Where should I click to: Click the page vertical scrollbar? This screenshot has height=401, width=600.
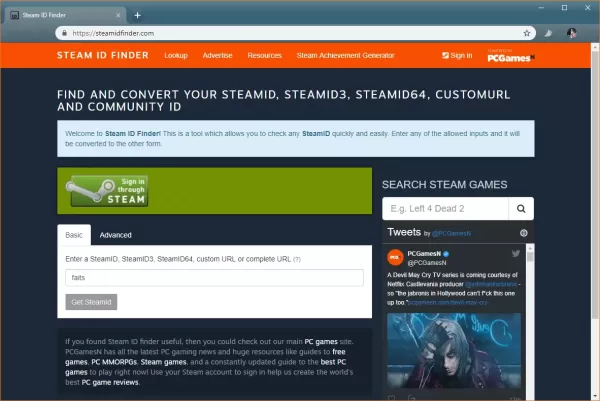tap(595, 184)
